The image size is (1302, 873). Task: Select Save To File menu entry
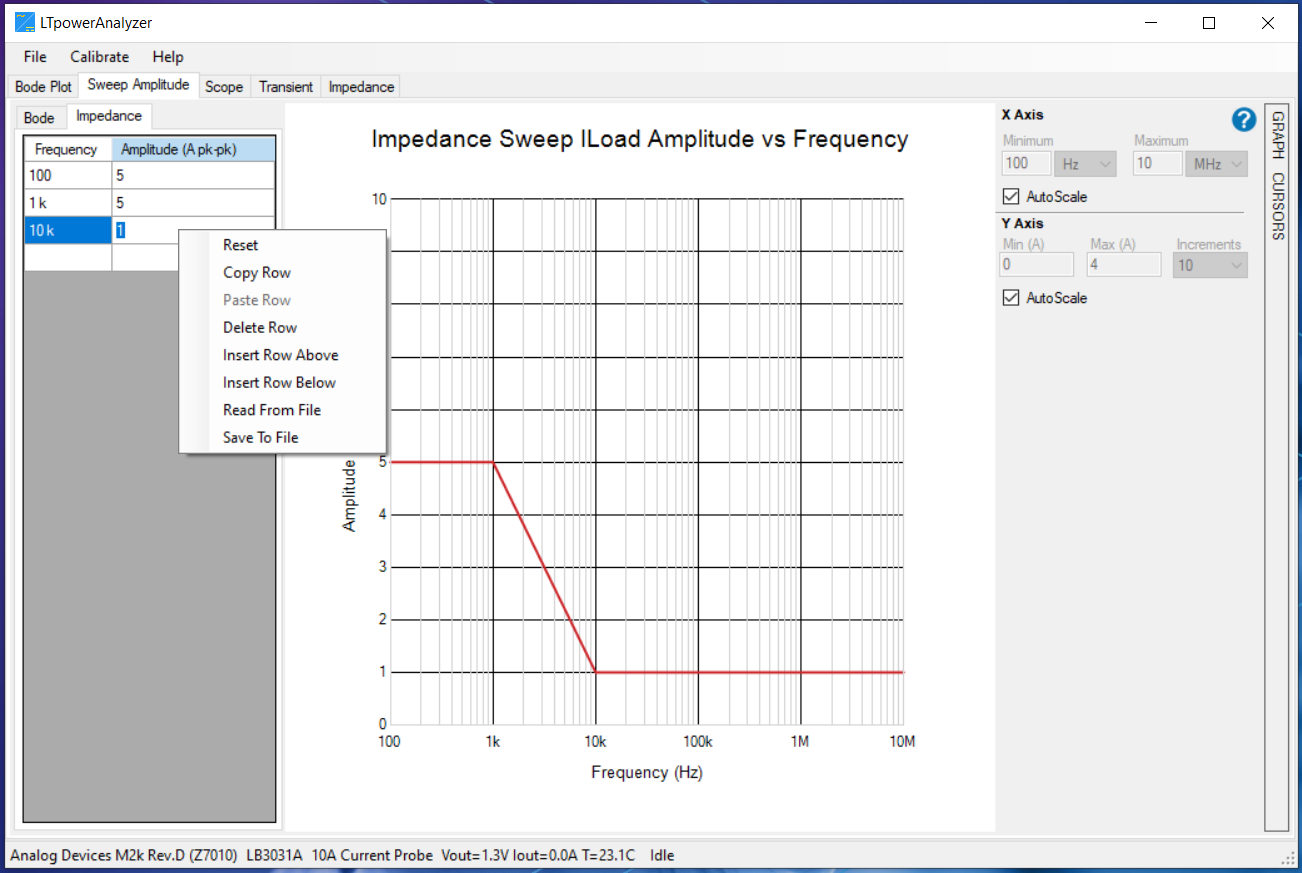[260, 438]
